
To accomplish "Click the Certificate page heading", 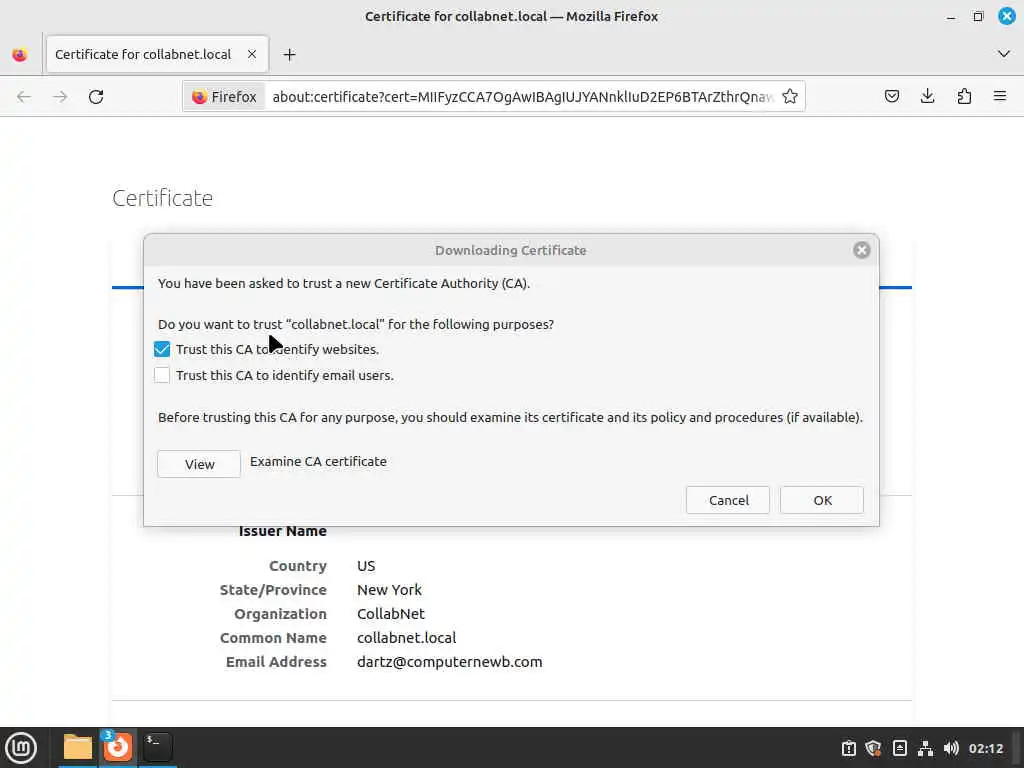I will click(x=163, y=198).
